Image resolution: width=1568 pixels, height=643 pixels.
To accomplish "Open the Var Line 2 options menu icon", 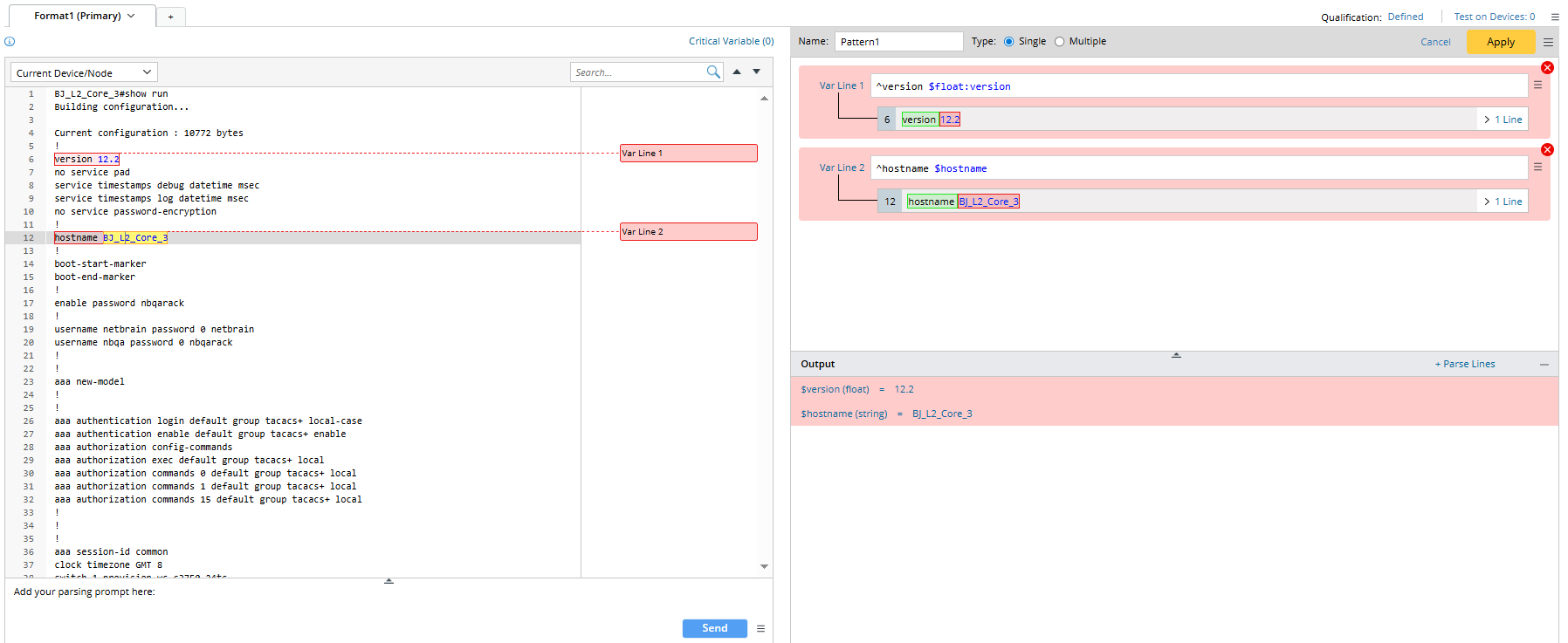I will click(1538, 167).
